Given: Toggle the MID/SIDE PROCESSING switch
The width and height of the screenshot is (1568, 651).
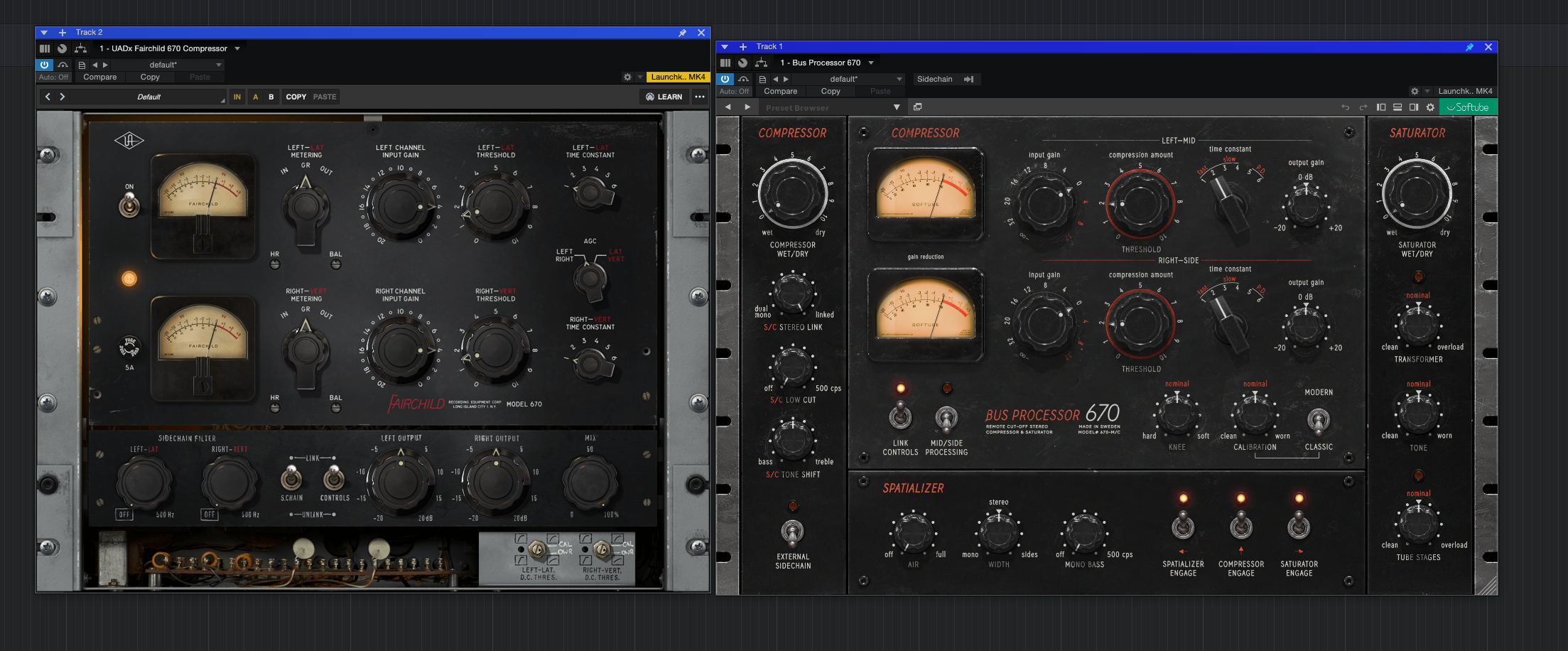Looking at the screenshot, I should (x=946, y=419).
